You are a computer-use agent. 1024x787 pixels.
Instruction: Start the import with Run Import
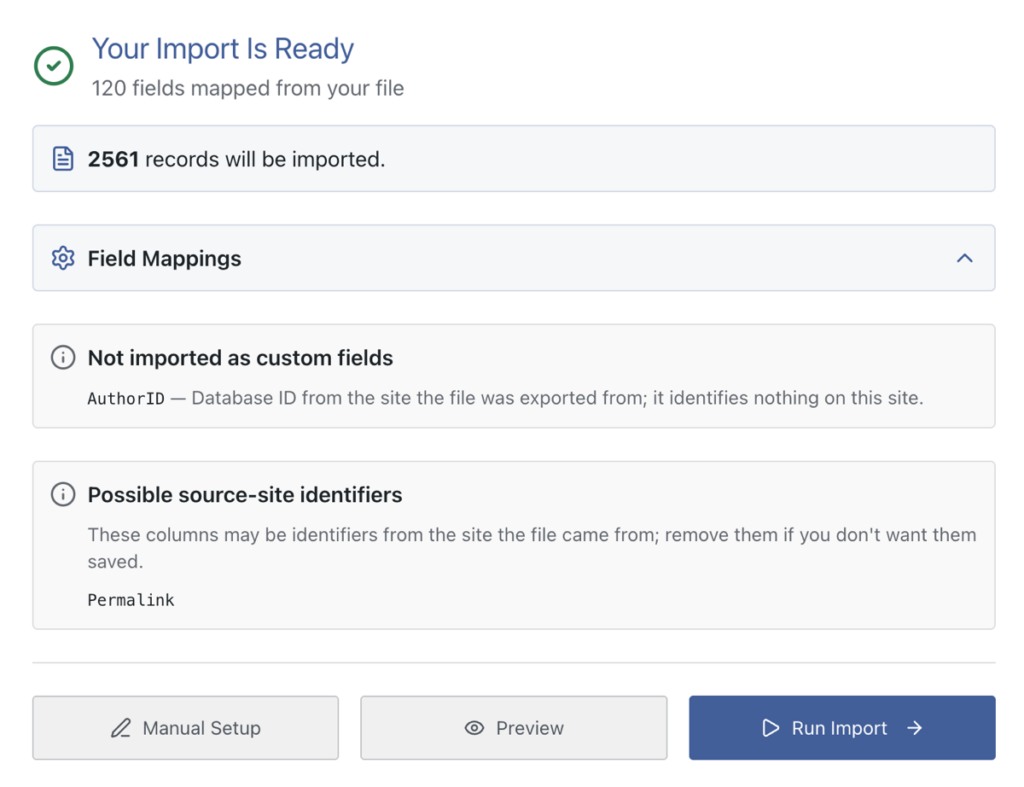(842, 728)
